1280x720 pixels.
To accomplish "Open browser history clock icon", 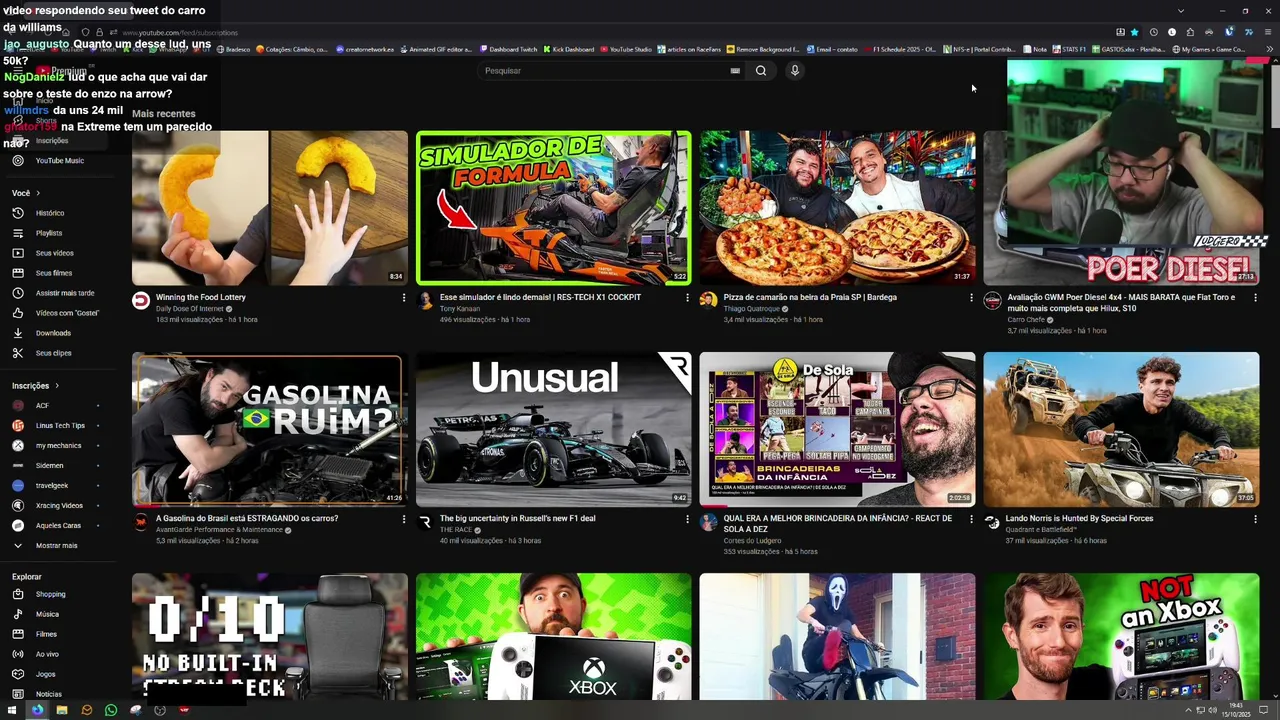I will [1153, 32].
